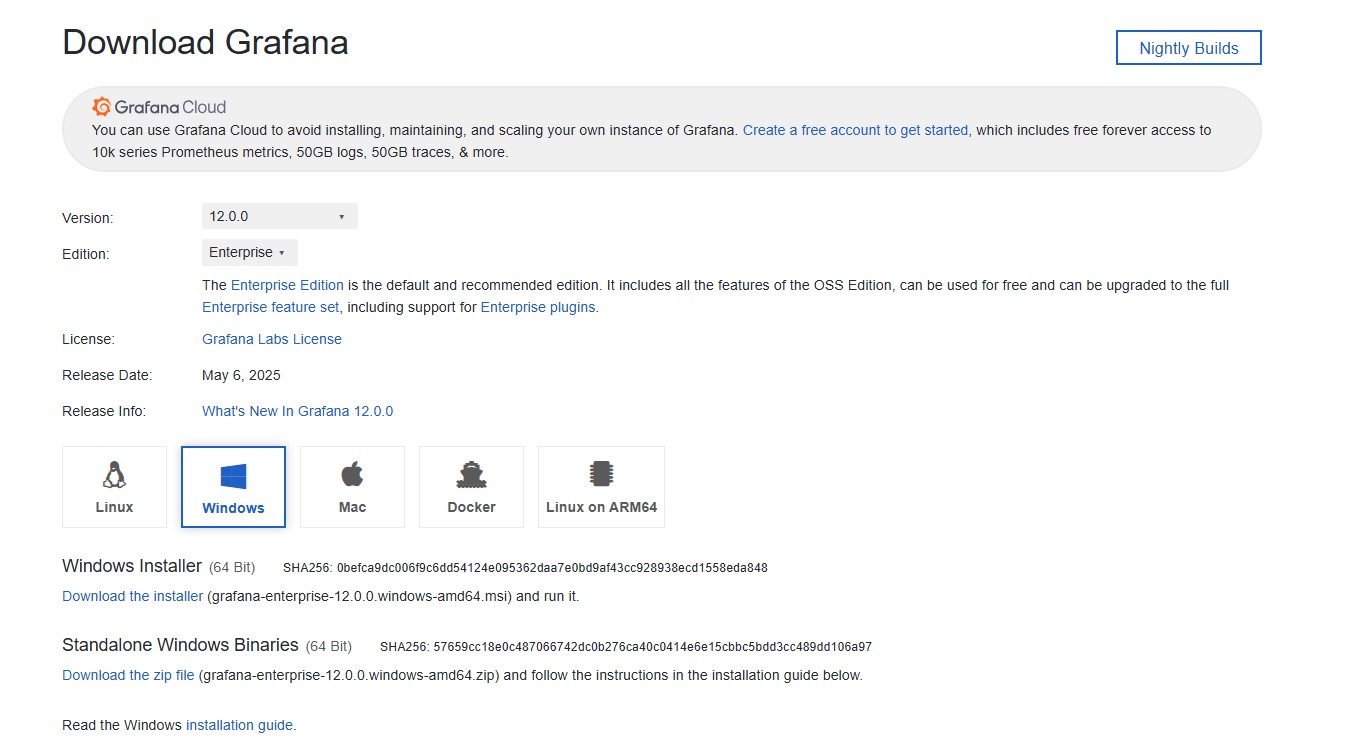The width and height of the screenshot is (1347, 742).
Task: Open the Grafana Labs License link
Action: [272, 339]
